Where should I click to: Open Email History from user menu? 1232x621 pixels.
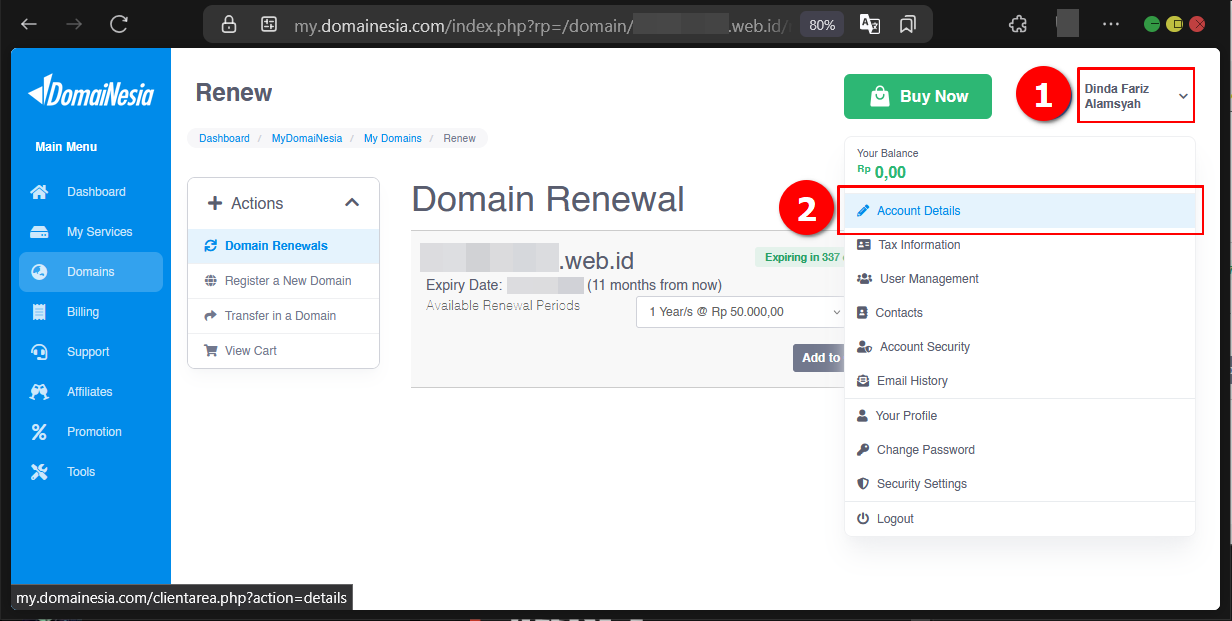coord(1020,381)
